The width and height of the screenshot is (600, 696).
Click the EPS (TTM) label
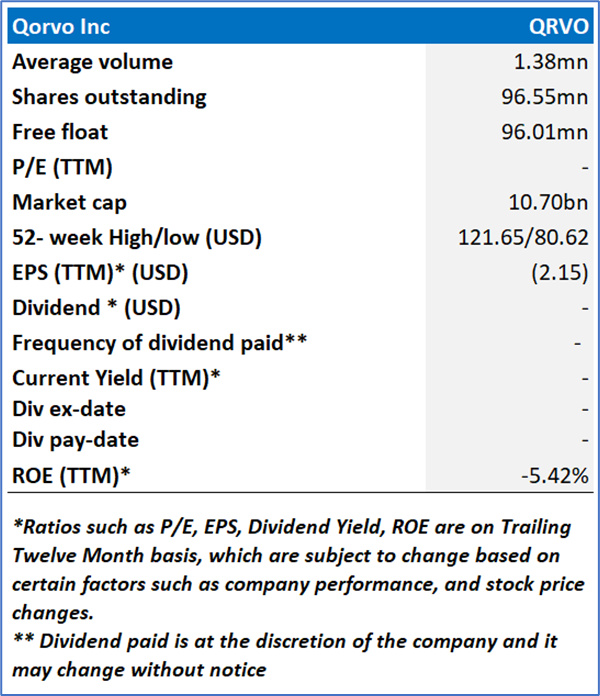point(100,272)
